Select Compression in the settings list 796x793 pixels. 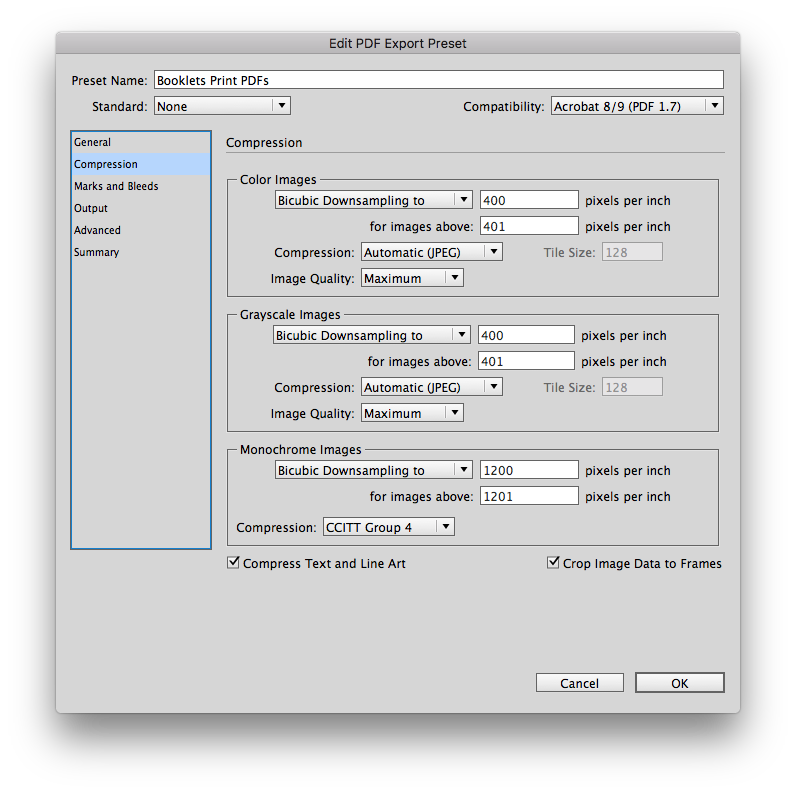[141, 164]
